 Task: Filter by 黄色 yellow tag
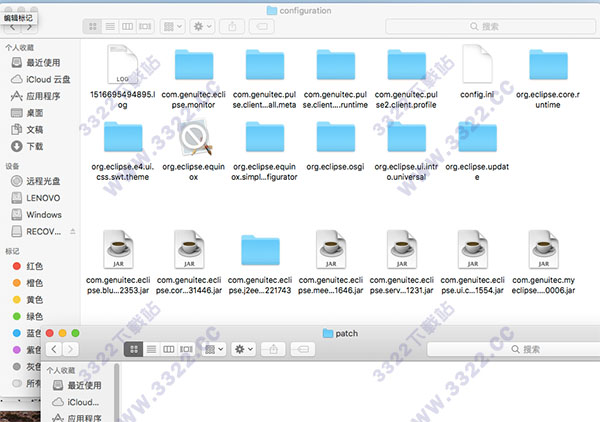pyautogui.click(x=28, y=300)
